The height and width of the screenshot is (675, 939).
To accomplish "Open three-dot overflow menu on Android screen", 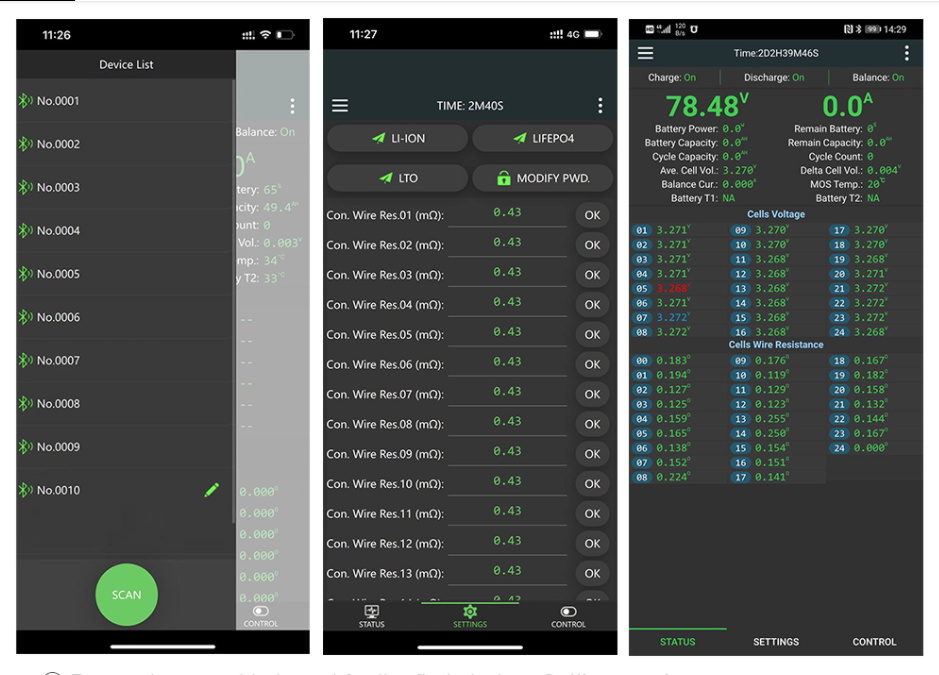I will pyautogui.click(x=906, y=53).
